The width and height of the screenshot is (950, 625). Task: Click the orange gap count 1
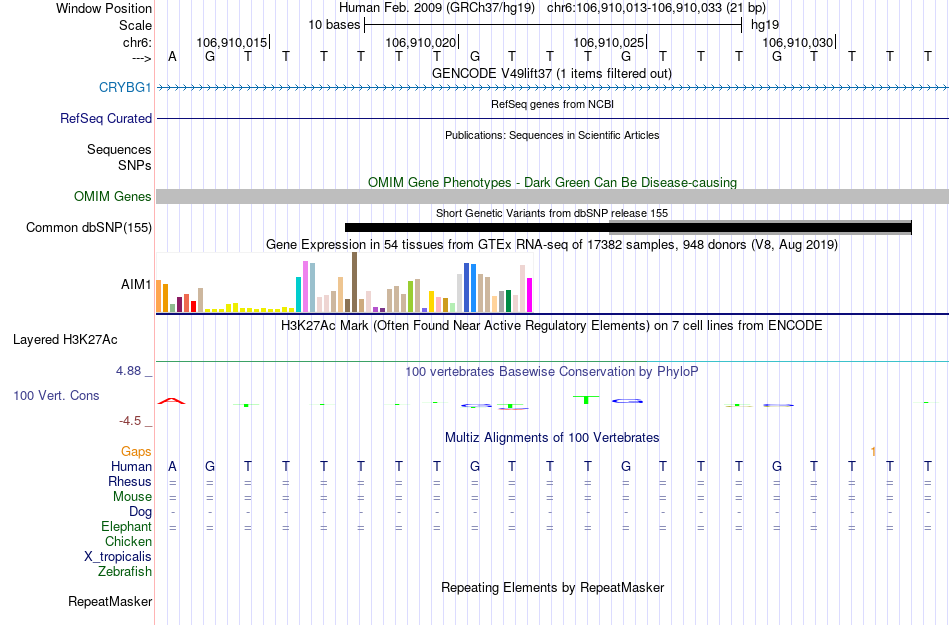tap(873, 451)
